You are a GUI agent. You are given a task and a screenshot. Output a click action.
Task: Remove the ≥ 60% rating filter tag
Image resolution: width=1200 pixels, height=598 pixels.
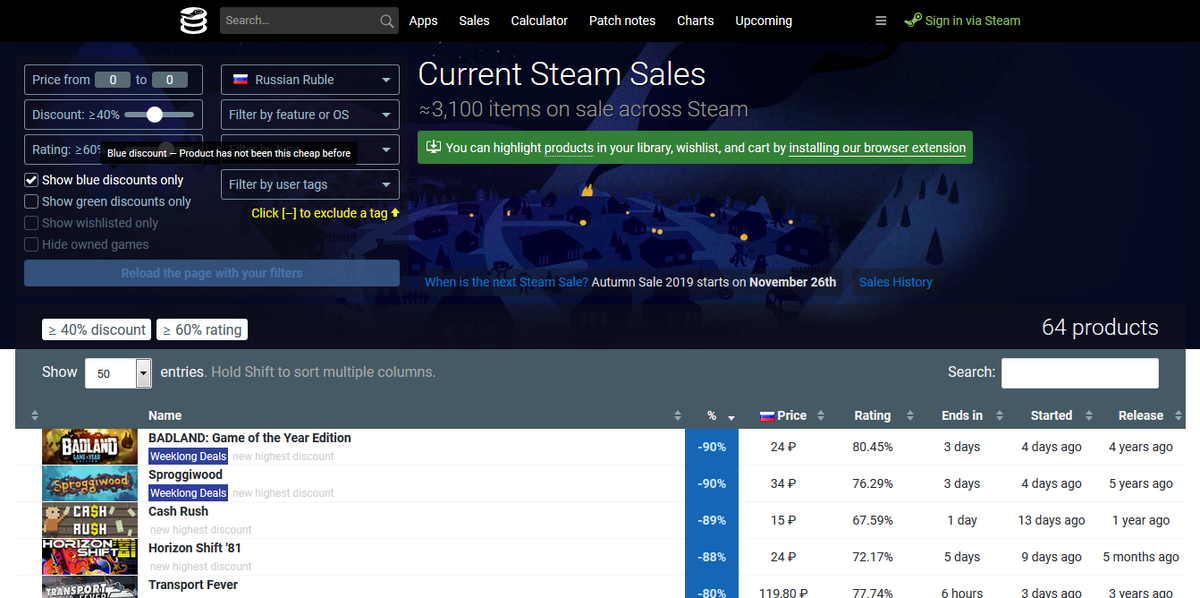tap(201, 330)
